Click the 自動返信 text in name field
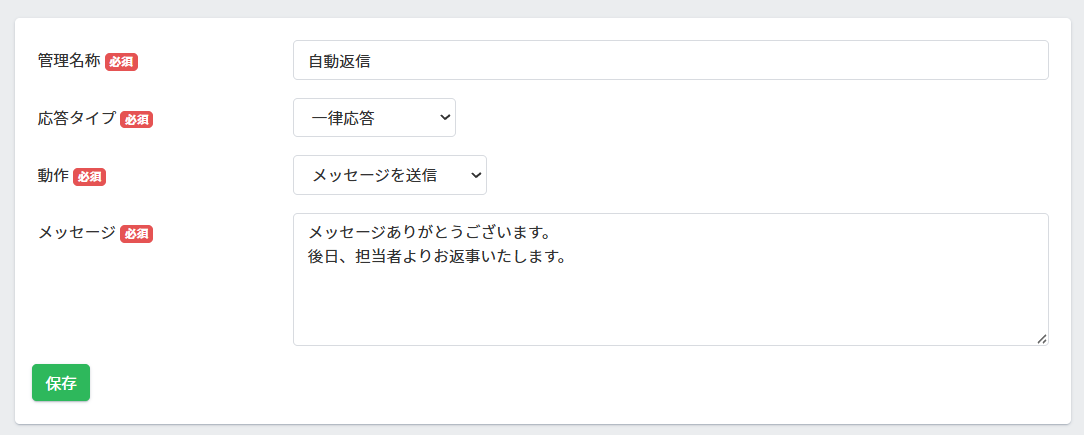 pyautogui.click(x=339, y=61)
